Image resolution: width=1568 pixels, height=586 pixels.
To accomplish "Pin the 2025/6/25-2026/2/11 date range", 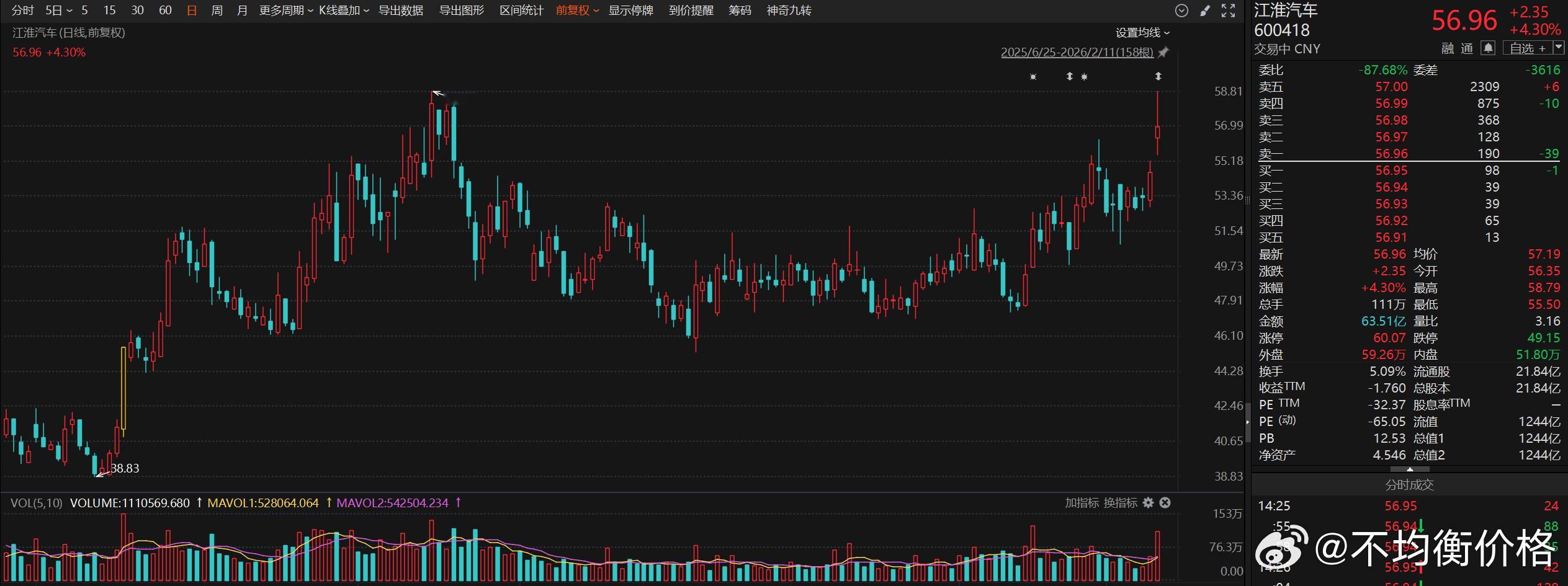I will tap(1163, 53).
